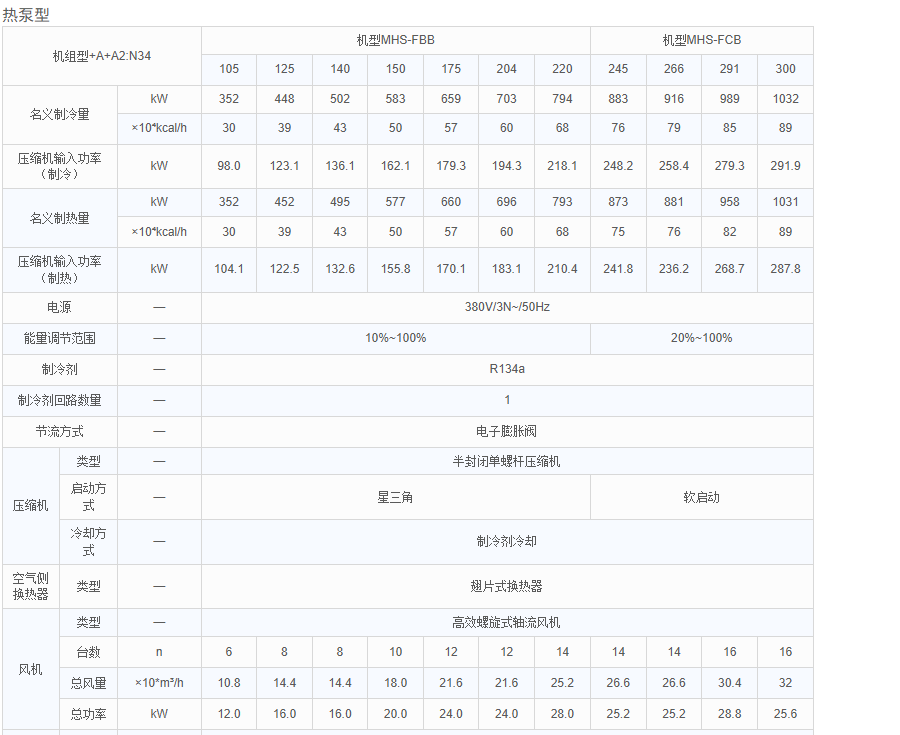This screenshot has width=900, height=735.
Task: Click the 星三角 startup method cell
Action: pos(396,496)
